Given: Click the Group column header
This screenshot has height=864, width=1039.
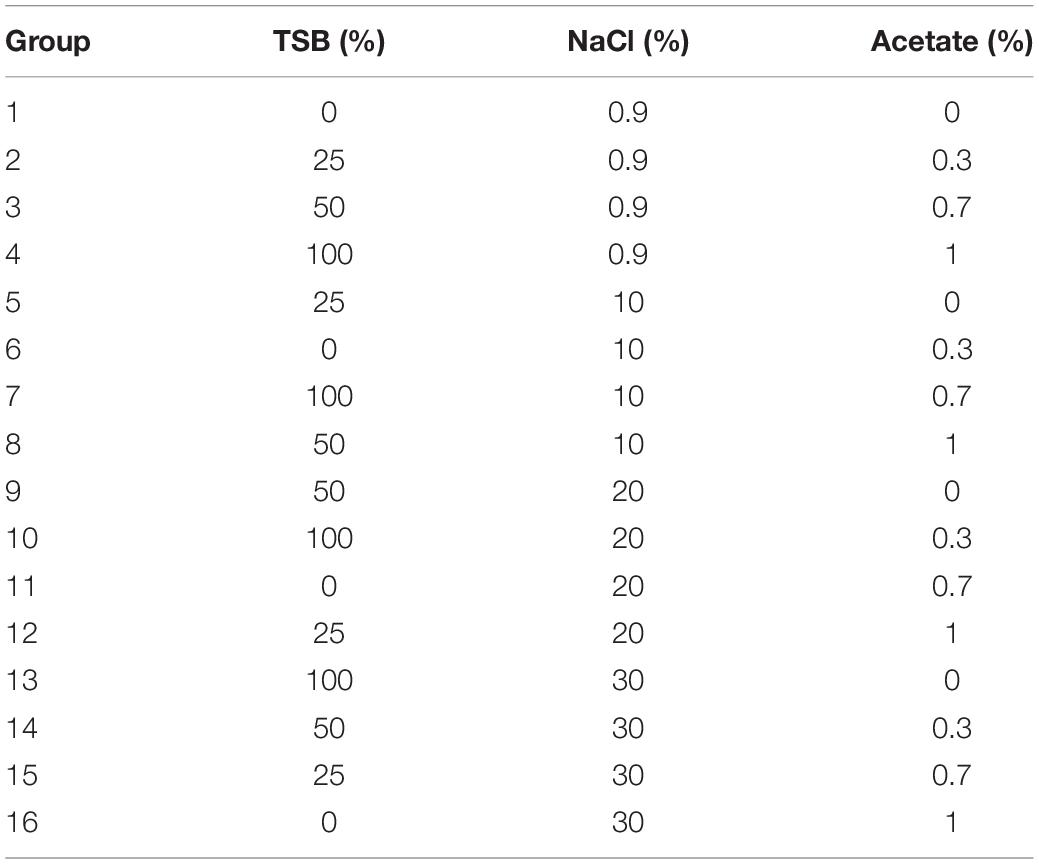Looking at the screenshot, I should [48, 42].
